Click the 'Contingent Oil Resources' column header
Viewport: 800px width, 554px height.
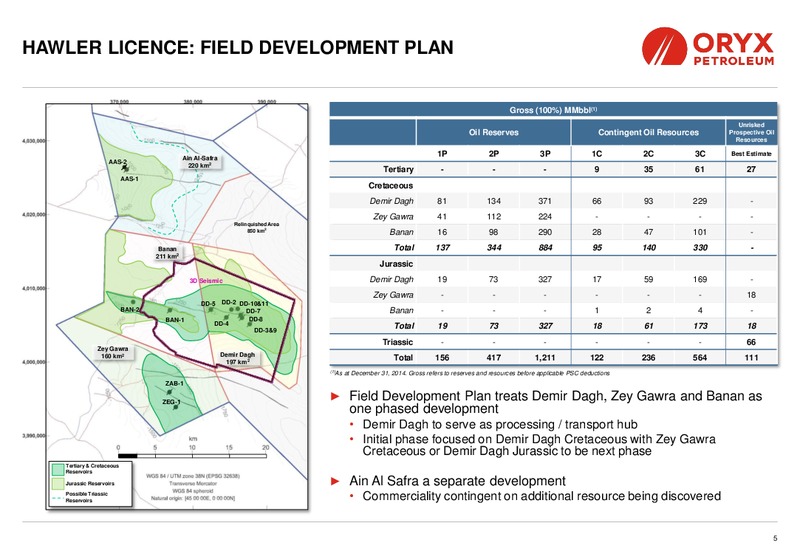click(648, 132)
